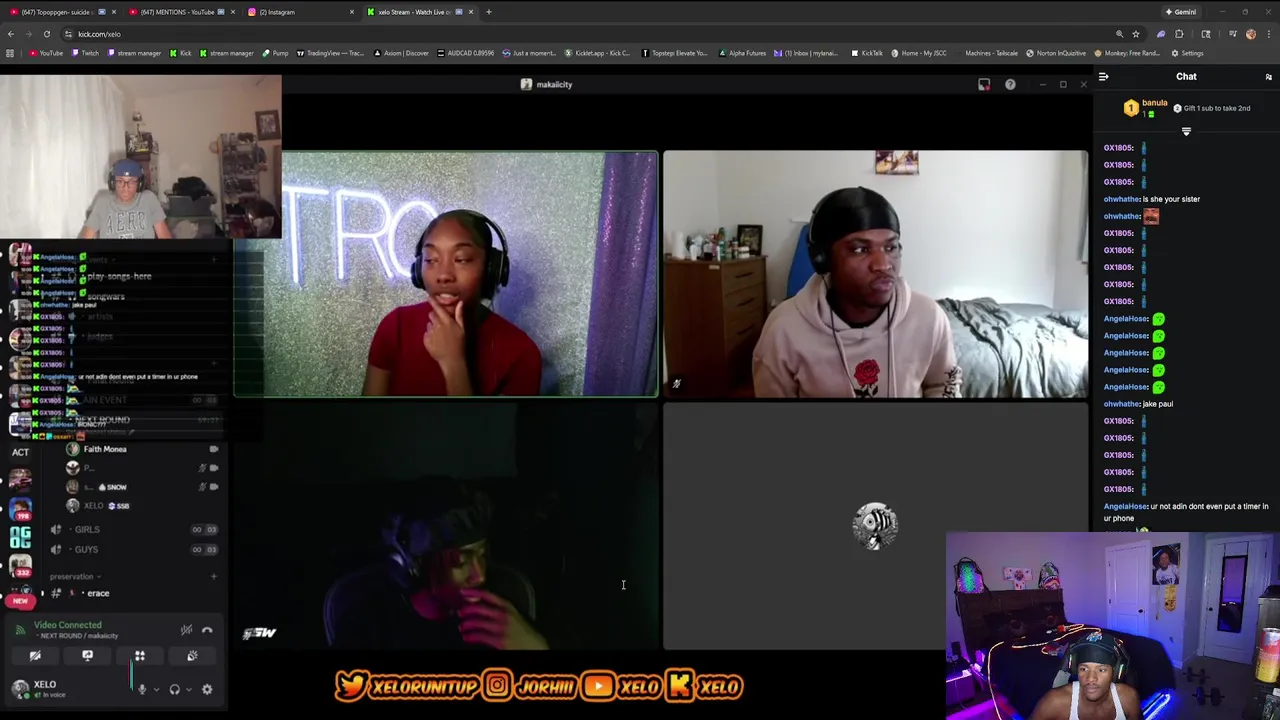Switch to Topoppgen YouTube tab

pyautogui.click(x=62, y=12)
